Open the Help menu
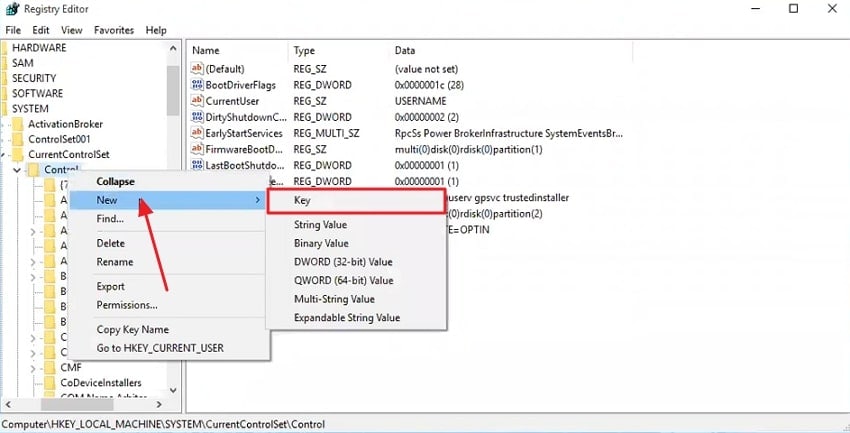 coord(156,30)
